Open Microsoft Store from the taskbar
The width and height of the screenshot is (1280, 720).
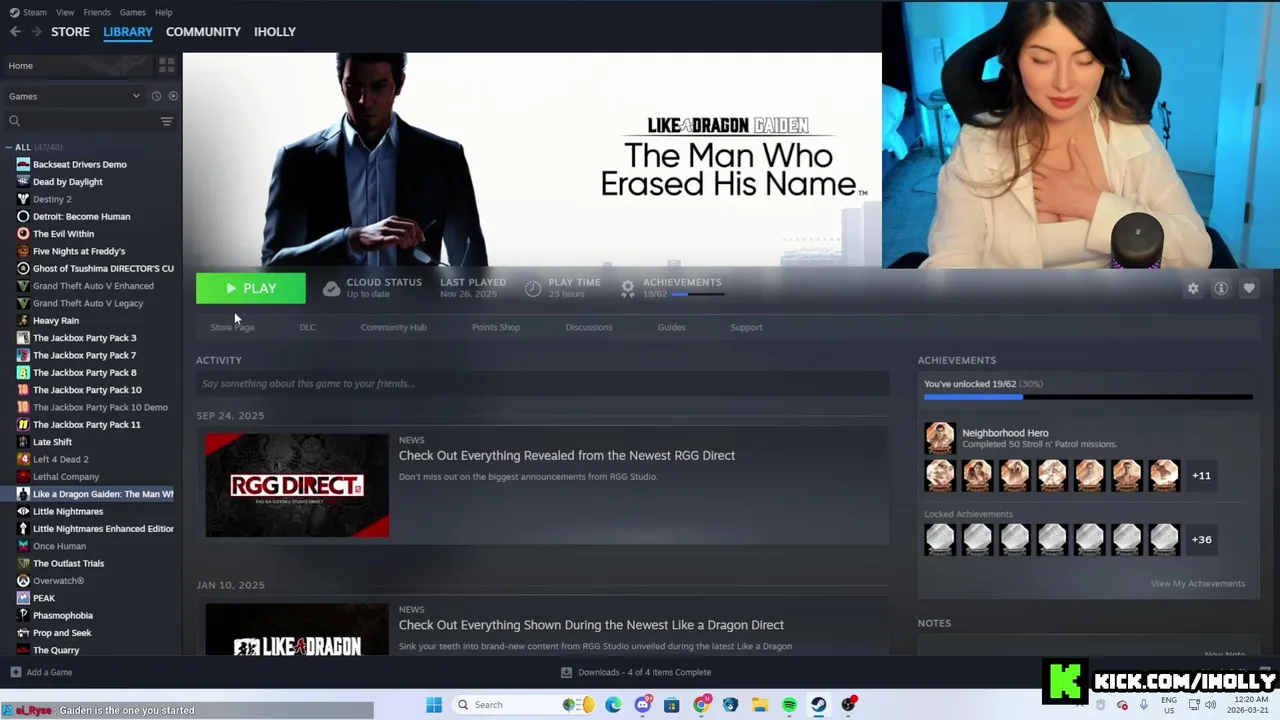(671, 705)
